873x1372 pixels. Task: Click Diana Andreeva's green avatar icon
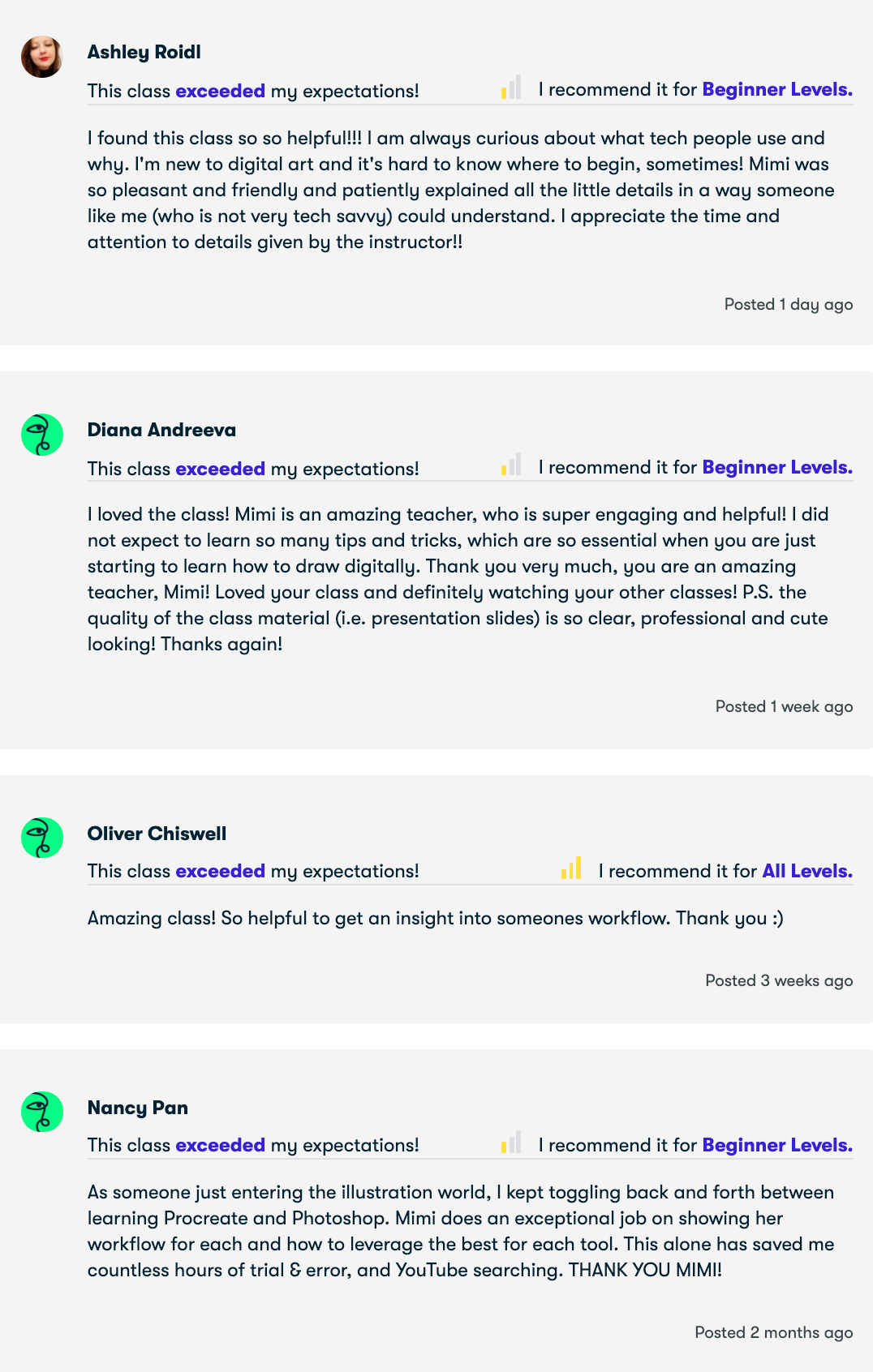pos(42,435)
